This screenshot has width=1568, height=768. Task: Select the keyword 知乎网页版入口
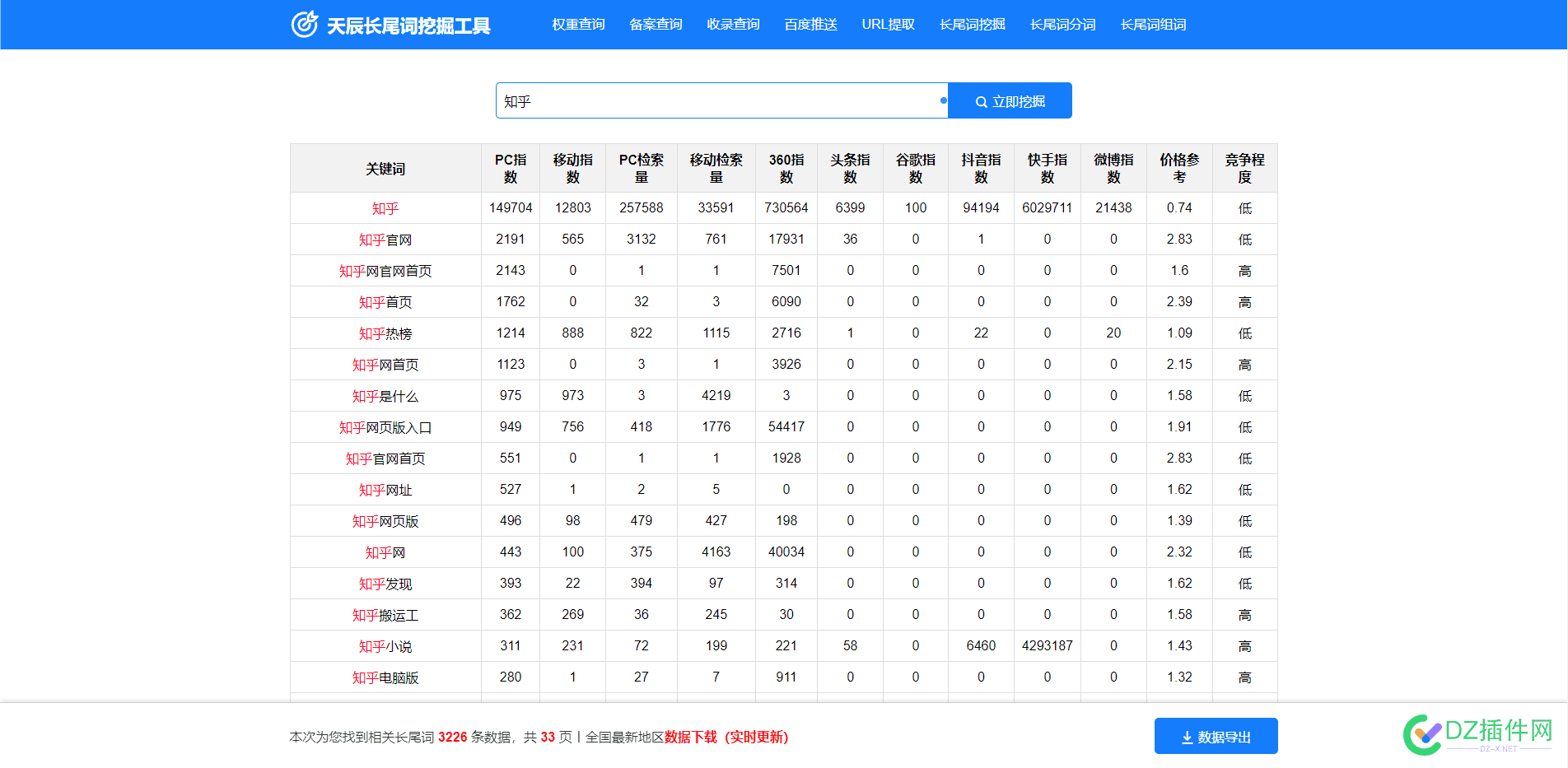pyautogui.click(x=385, y=427)
